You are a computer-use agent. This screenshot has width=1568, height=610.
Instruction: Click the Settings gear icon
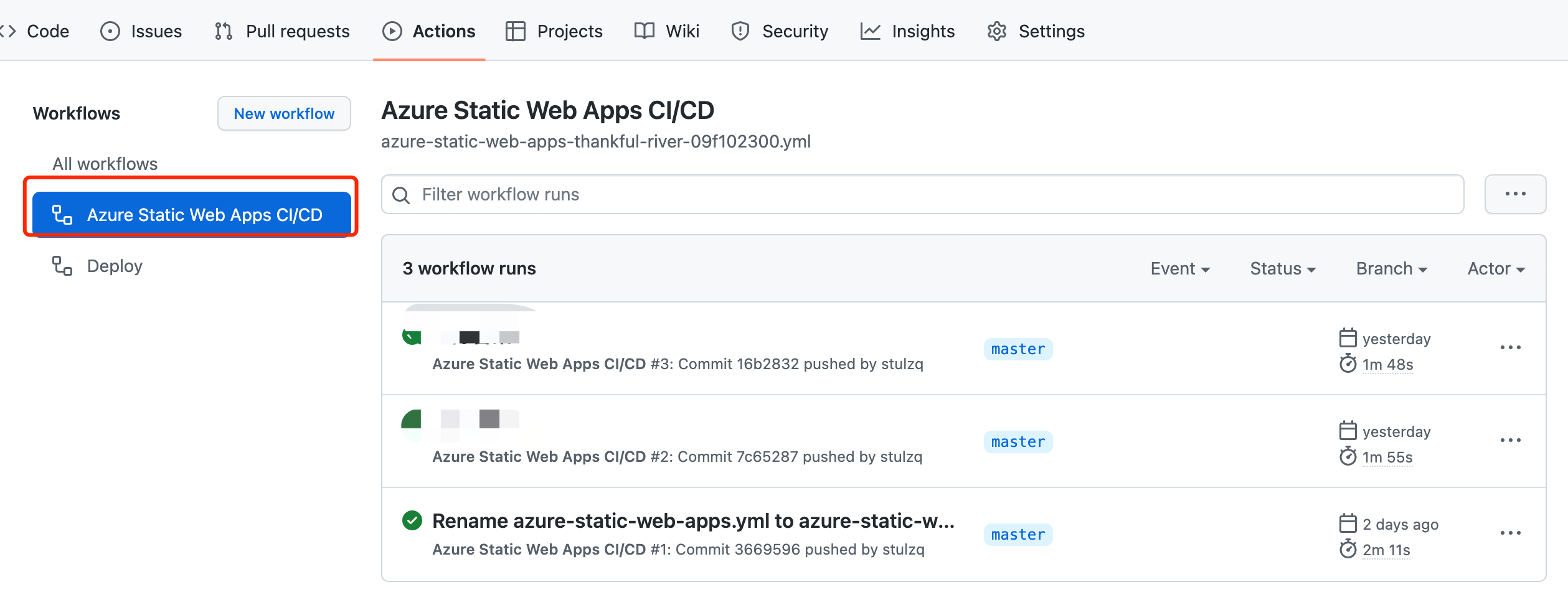tap(997, 31)
